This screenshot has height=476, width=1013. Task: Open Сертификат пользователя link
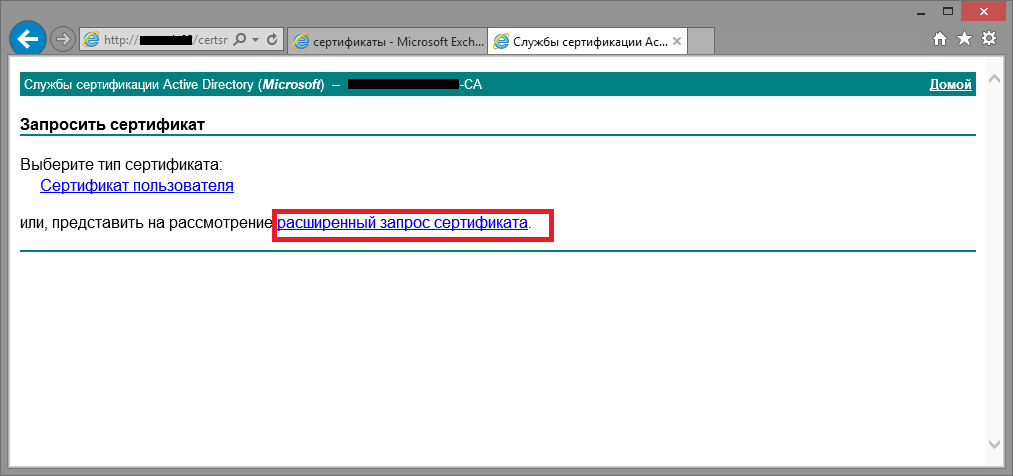tap(137, 186)
